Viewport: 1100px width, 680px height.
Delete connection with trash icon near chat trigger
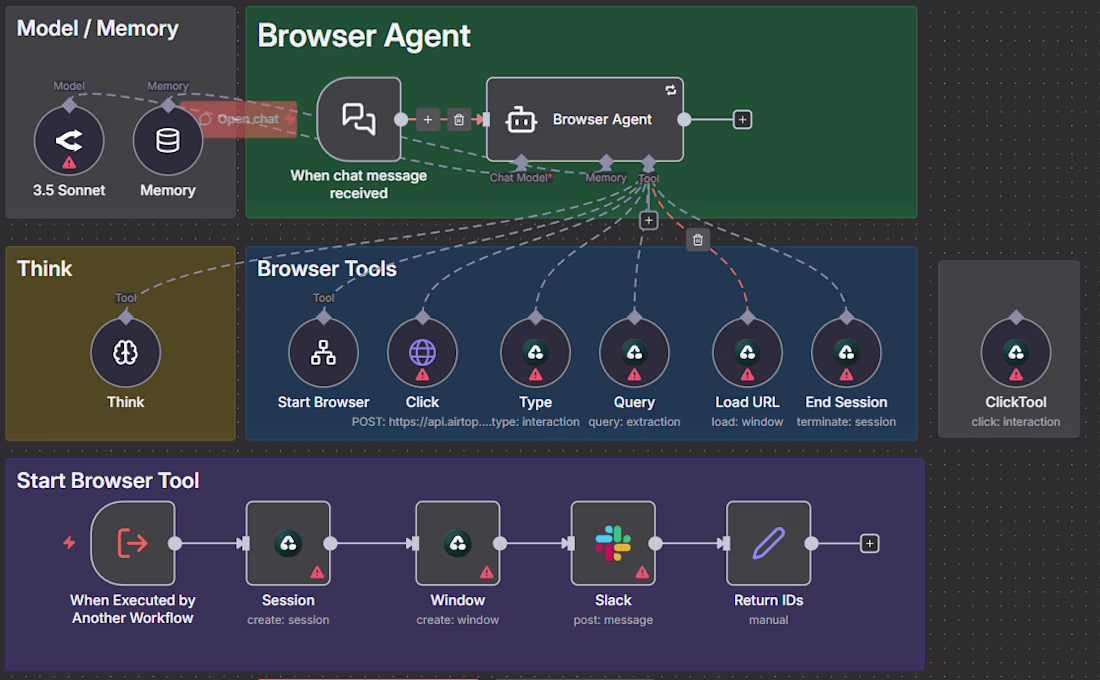(459, 120)
